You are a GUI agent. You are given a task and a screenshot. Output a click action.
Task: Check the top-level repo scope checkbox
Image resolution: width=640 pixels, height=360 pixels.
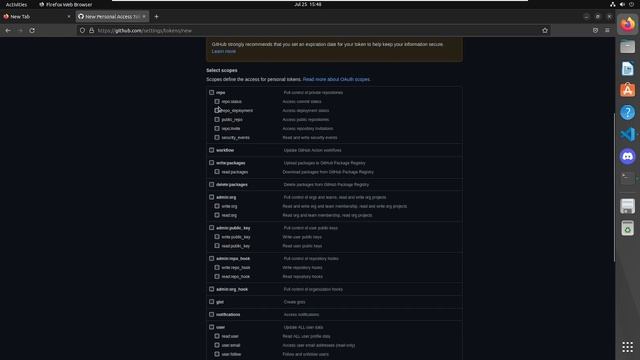point(211,93)
